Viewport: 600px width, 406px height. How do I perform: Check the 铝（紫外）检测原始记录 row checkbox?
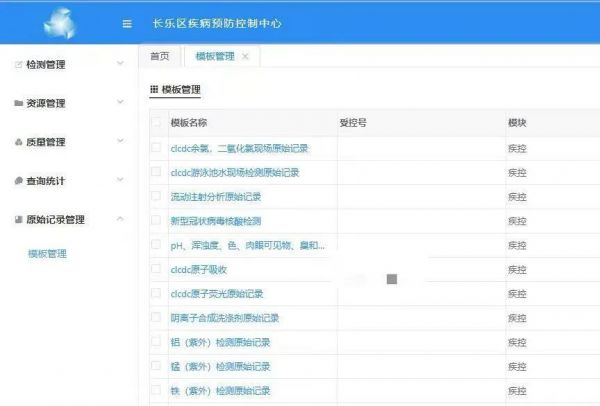[x=156, y=341]
